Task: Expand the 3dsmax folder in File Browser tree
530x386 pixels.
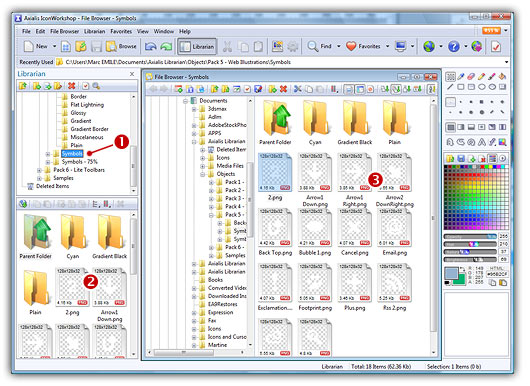Action: 194,109
